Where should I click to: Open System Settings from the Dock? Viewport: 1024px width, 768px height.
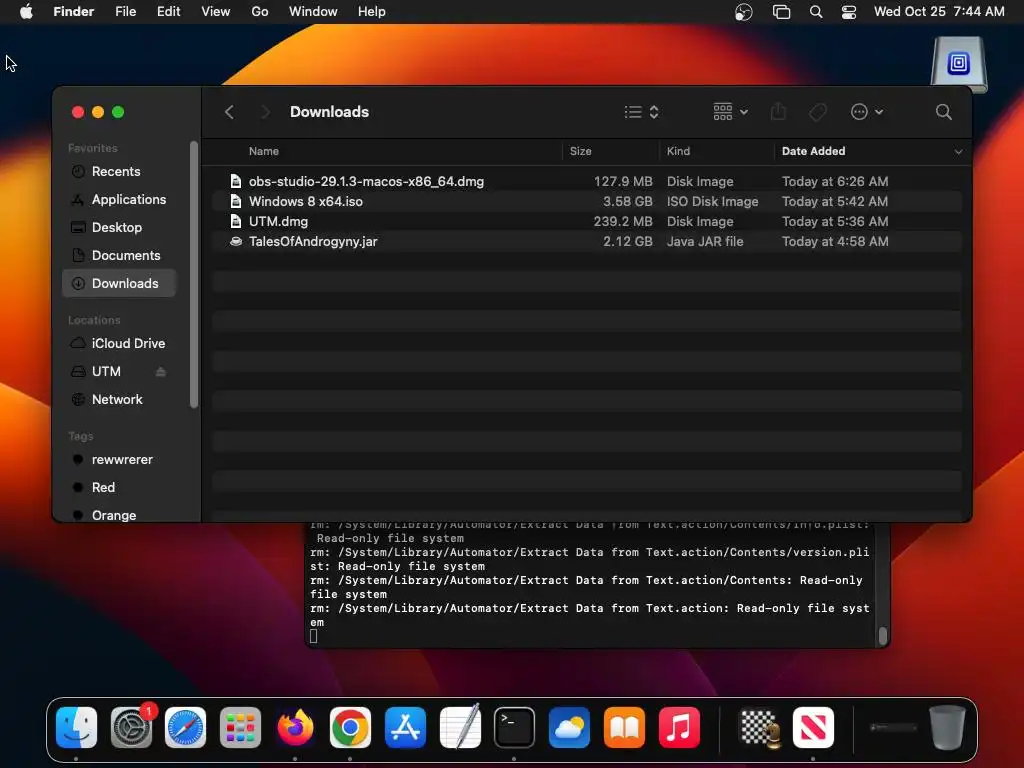(x=131, y=727)
